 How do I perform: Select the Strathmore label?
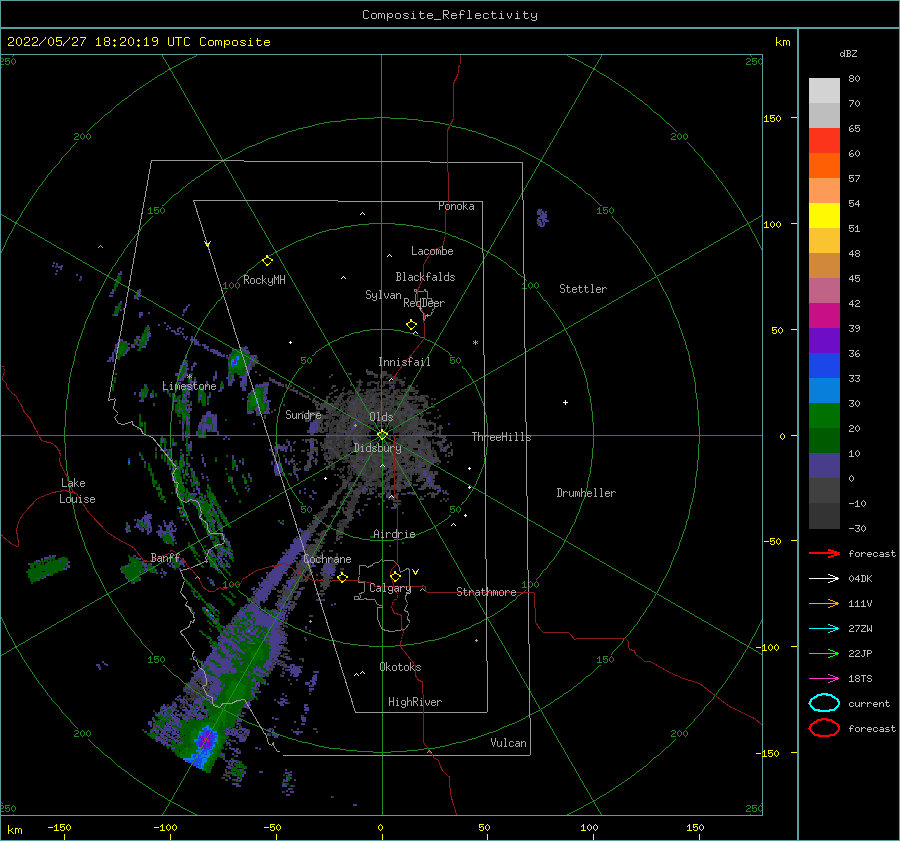(486, 592)
